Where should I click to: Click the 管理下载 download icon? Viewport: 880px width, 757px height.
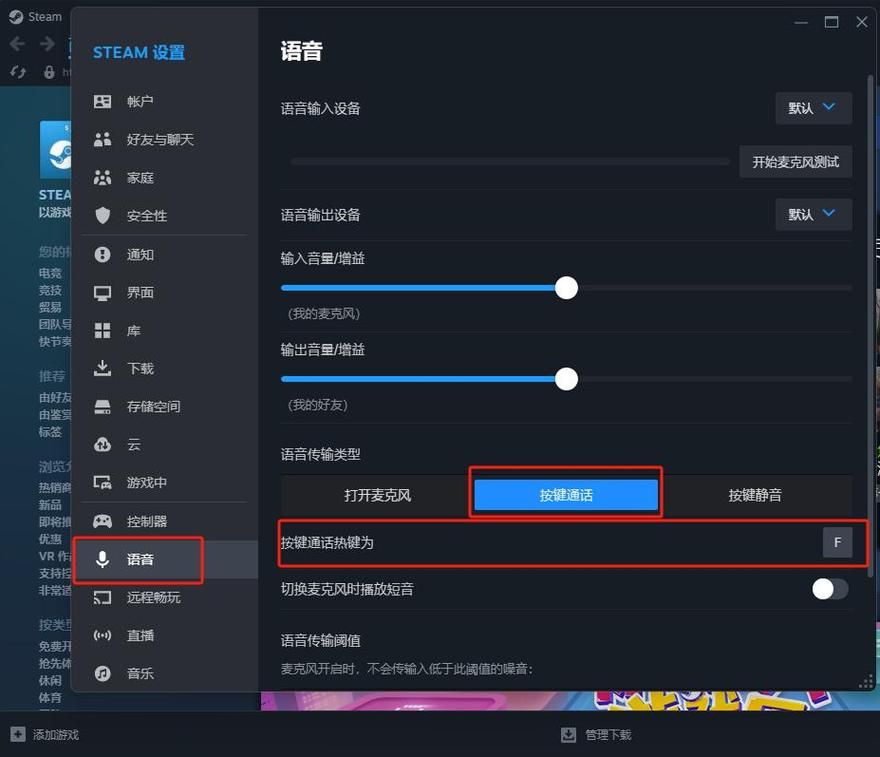pyautogui.click(x=569, y=735)
